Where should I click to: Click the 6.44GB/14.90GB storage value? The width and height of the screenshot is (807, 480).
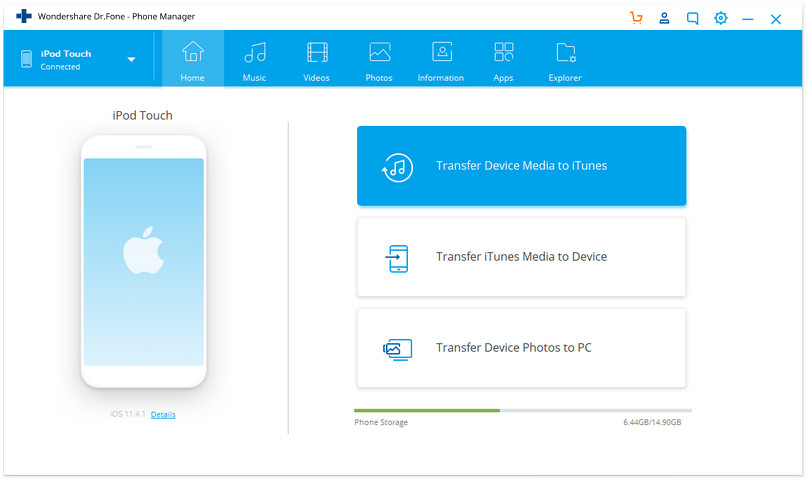[652, 422]
